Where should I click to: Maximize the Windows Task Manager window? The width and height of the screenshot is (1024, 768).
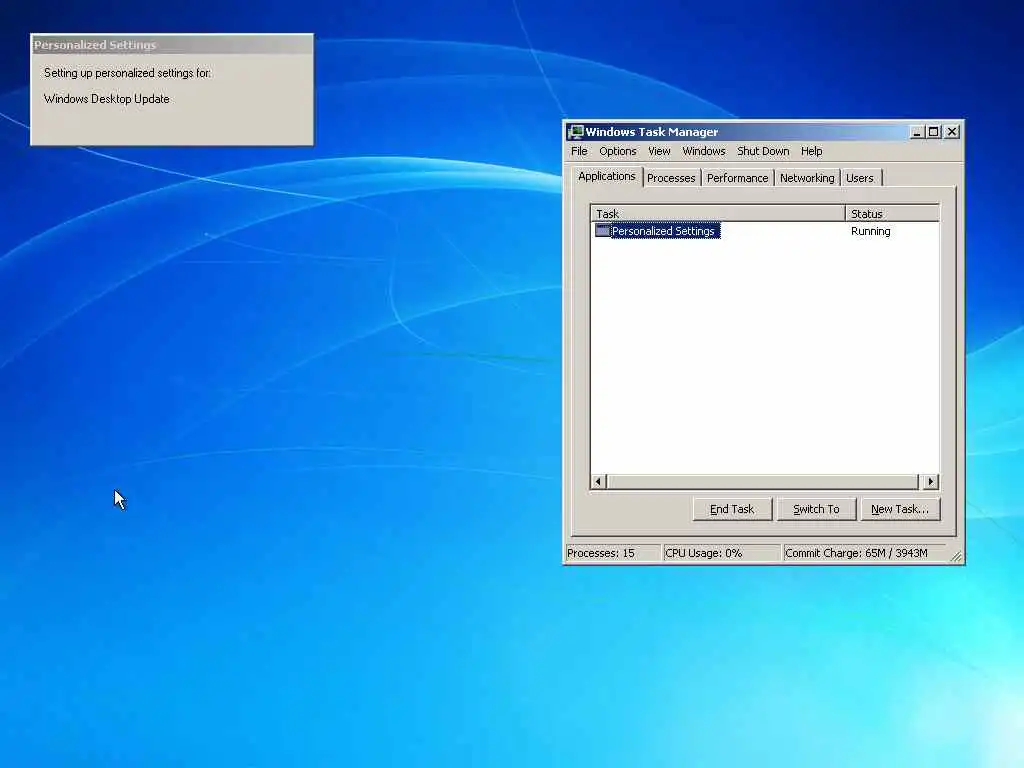[x=934, y=132]
